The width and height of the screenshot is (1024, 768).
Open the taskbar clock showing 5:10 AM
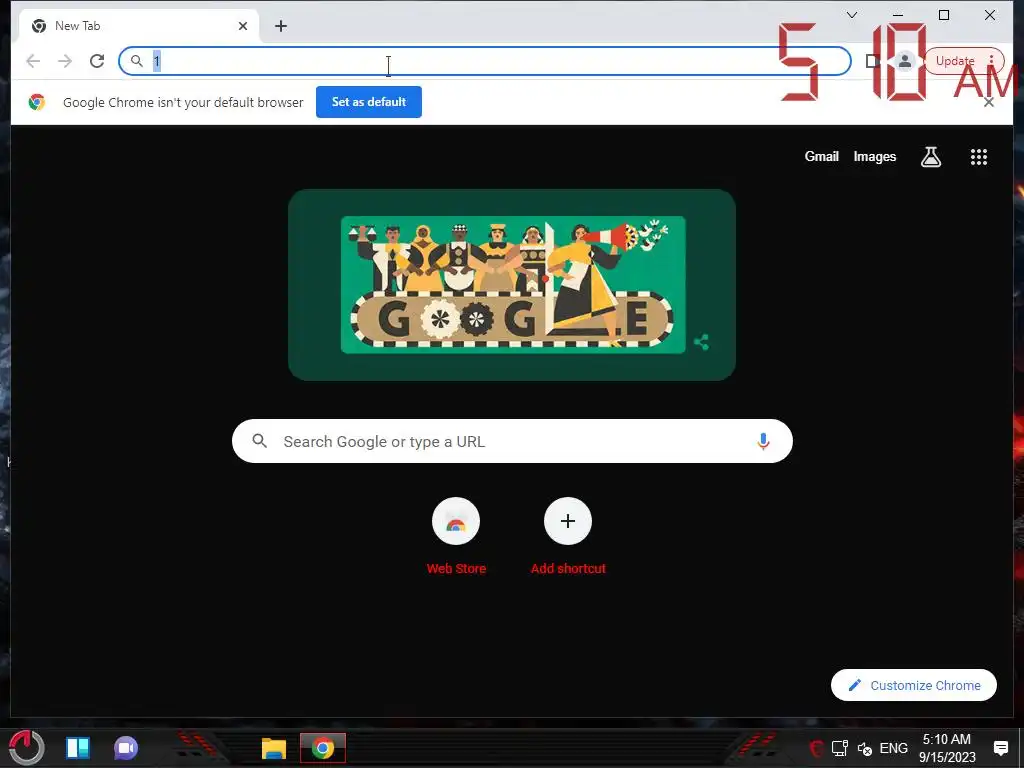947,748
